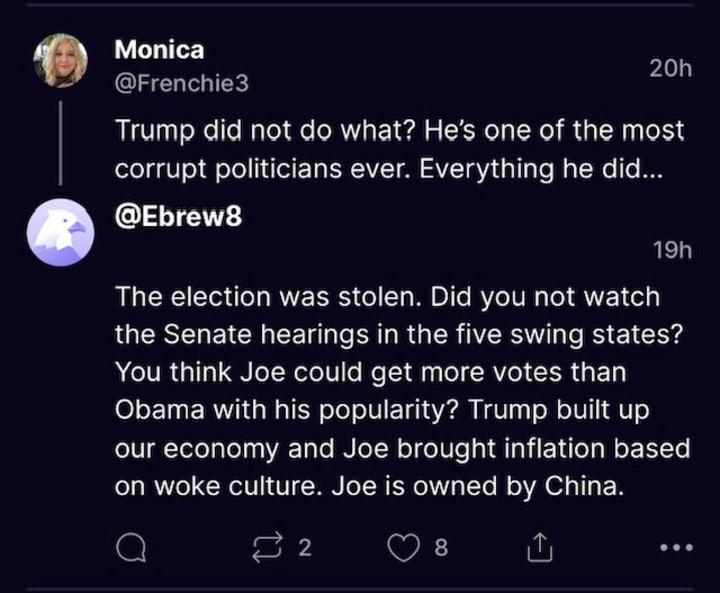This screenshot has width=720, height=593.
Task: Visit the @Frenchie3 handle
Action: (182, 84)
